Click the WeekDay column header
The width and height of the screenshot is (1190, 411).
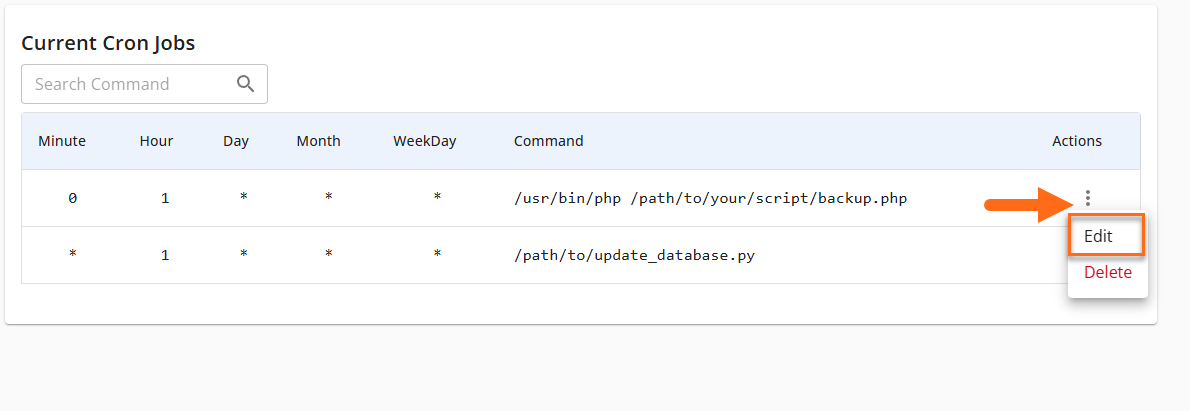(x=424, y=141)
